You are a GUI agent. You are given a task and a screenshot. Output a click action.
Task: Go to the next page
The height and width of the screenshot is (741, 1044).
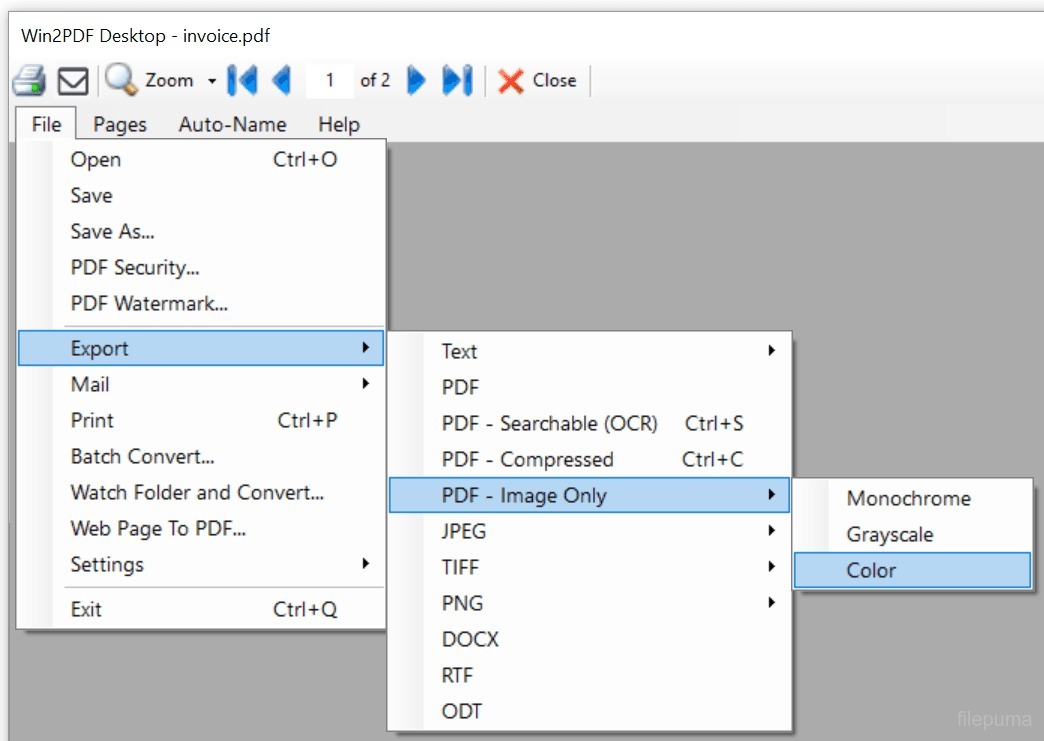417,81
